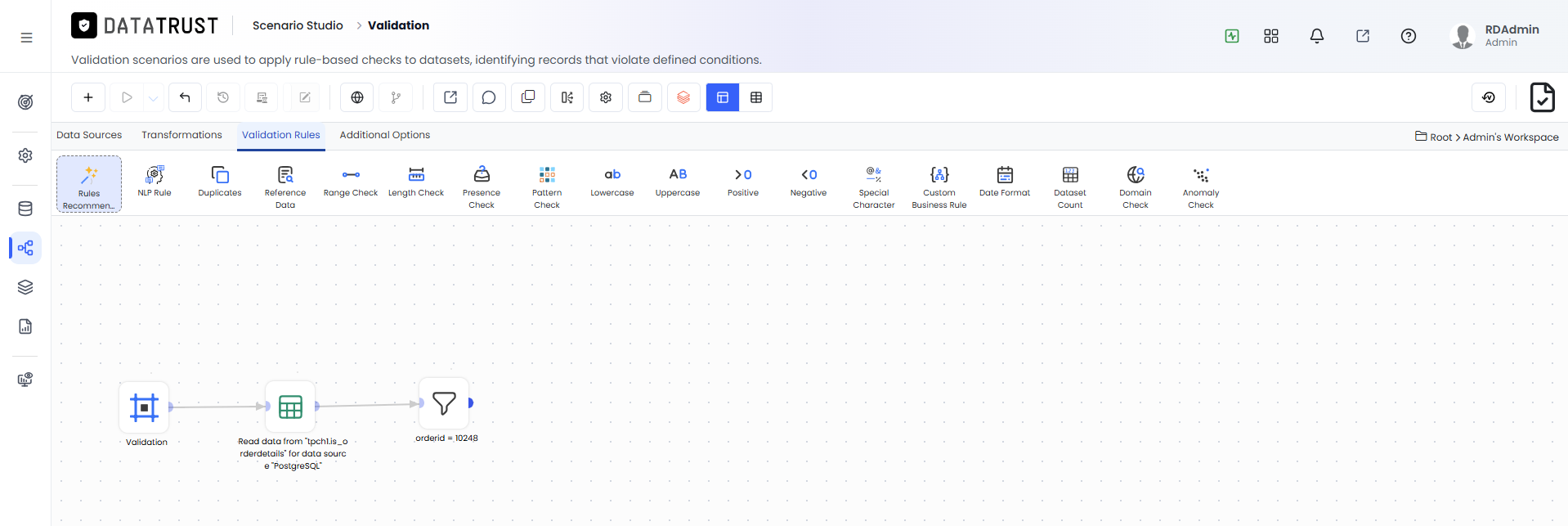The width and height of the screenshot is (1568, 526).
Task: Click the Rules Recommendation wand icon
Action: pos(89,175)
